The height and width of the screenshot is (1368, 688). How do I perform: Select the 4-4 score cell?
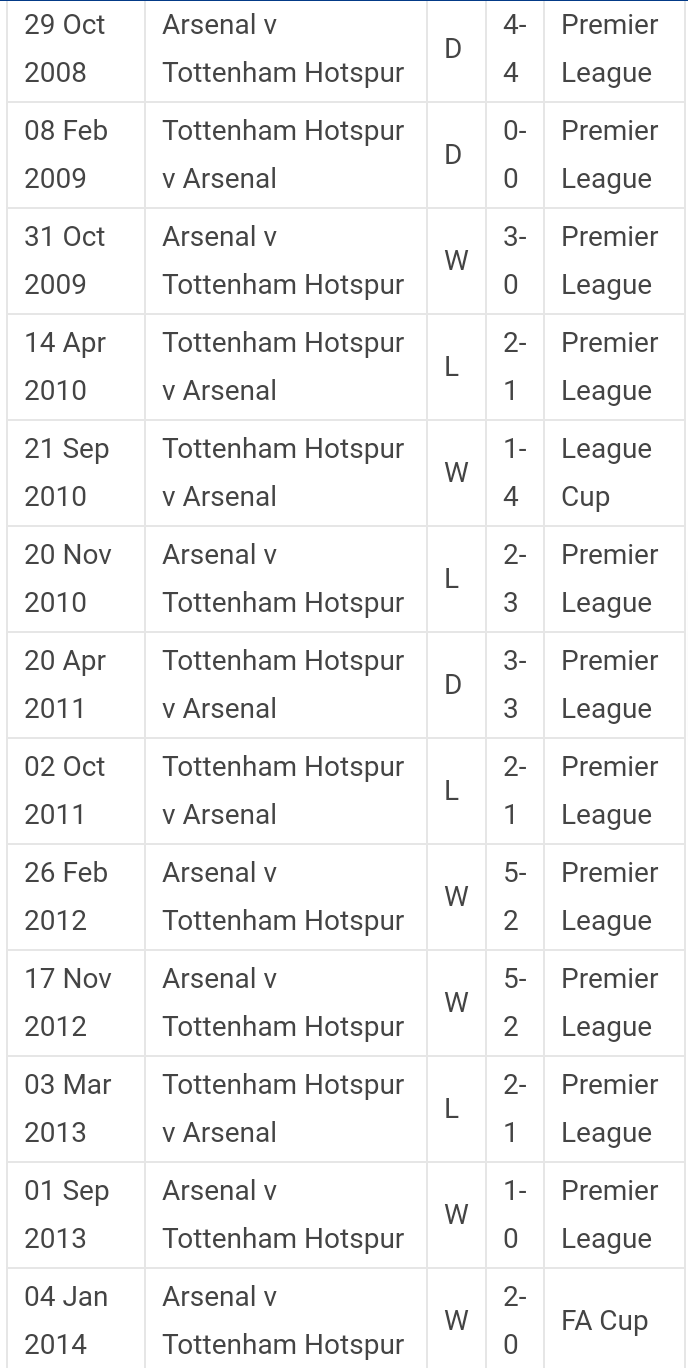point(514,49)
